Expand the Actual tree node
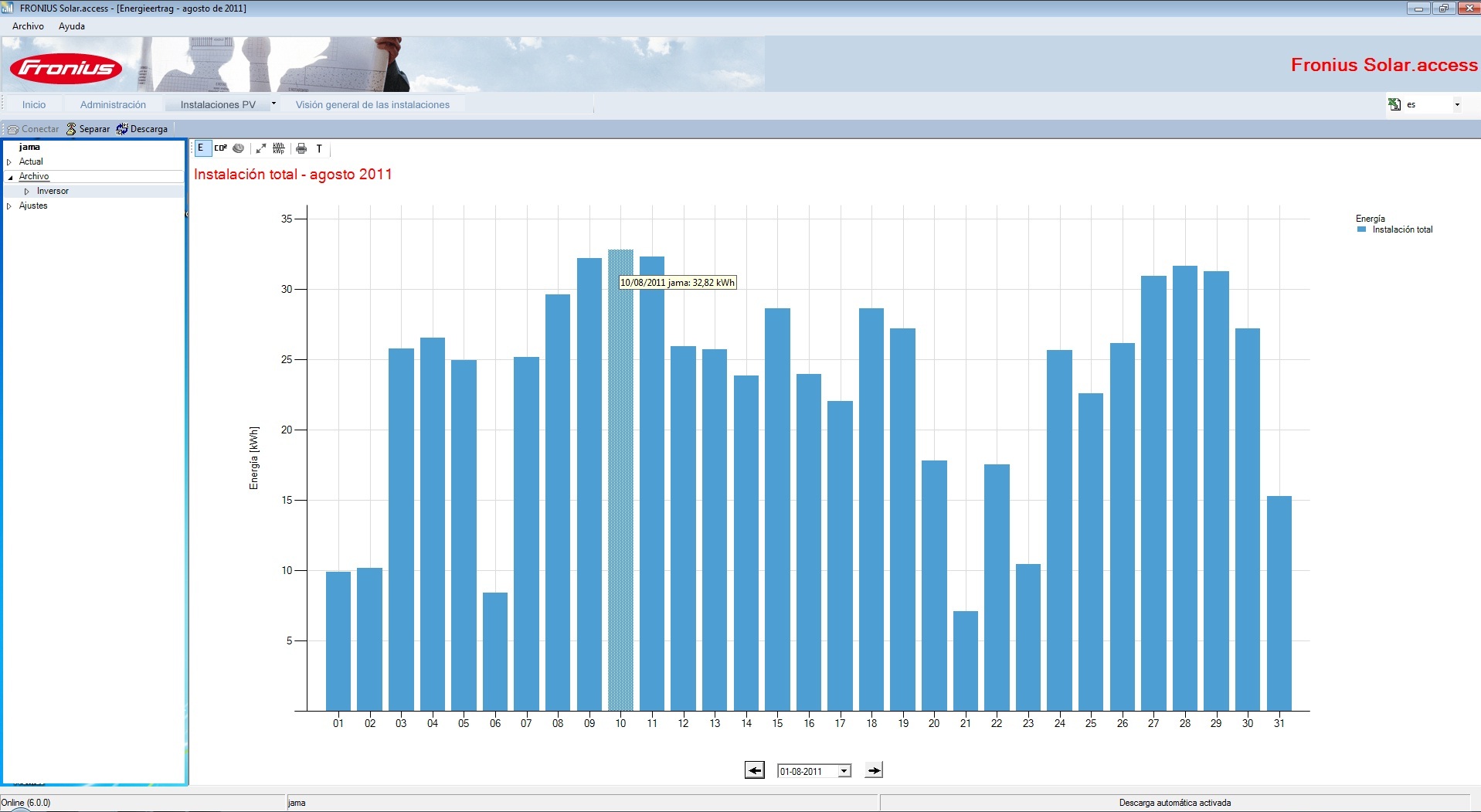 point(9,162)
